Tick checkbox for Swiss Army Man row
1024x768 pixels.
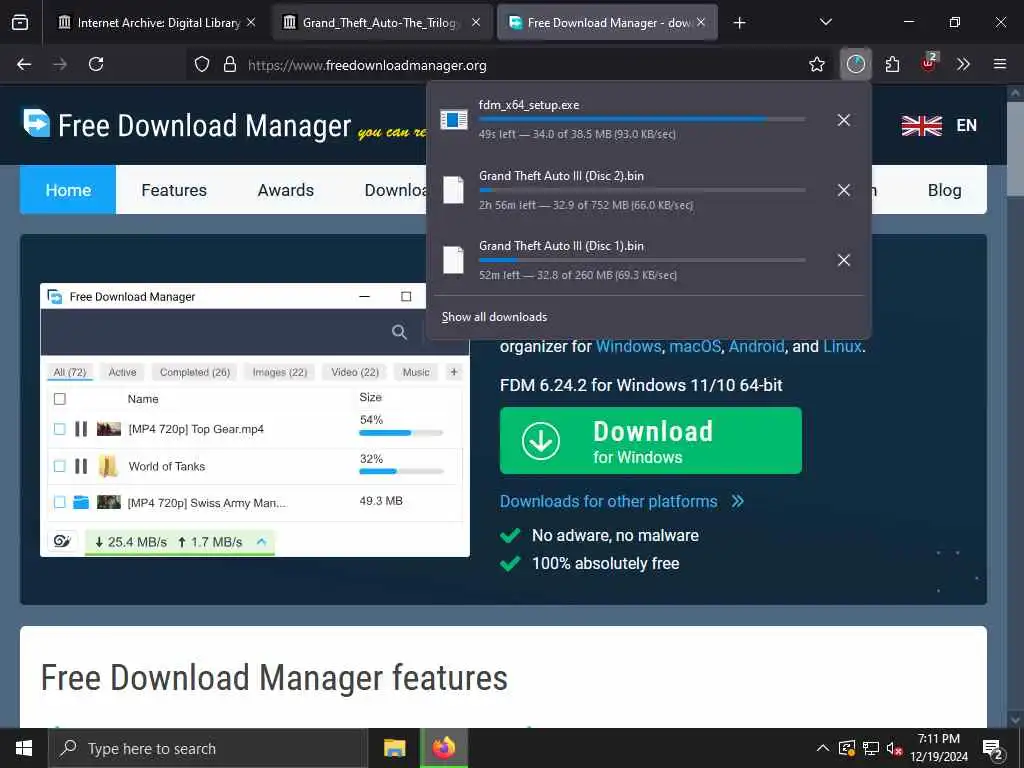coord(59,502)
